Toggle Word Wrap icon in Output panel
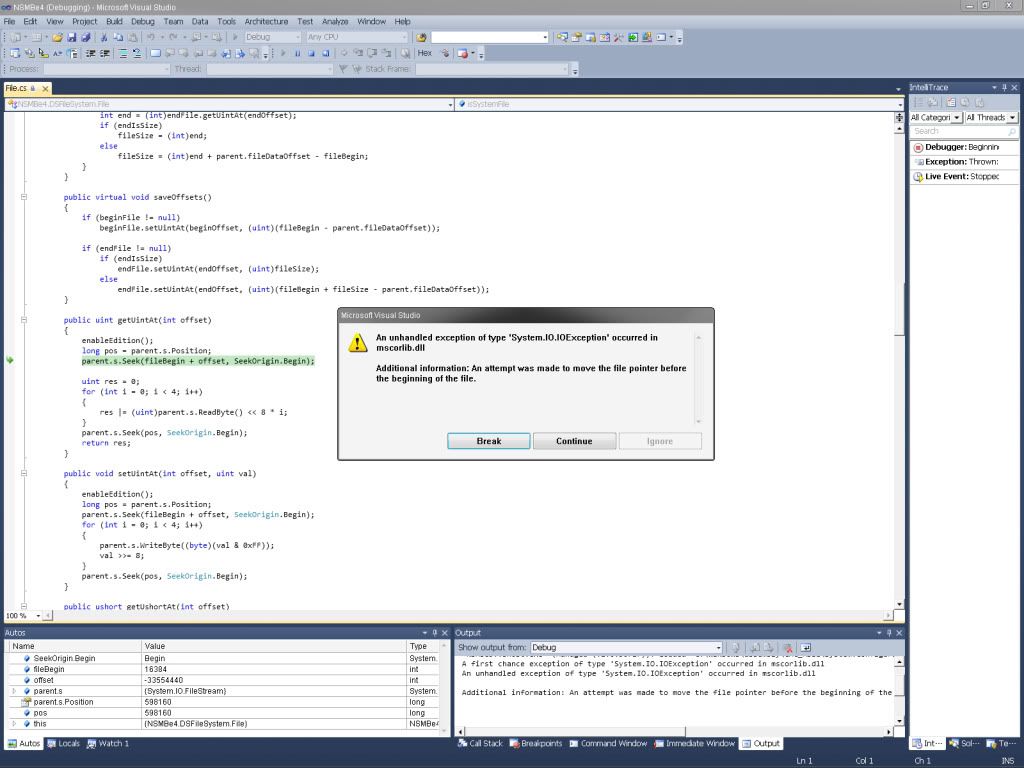This screenshot has width=1024, height=768. point(806,648)
